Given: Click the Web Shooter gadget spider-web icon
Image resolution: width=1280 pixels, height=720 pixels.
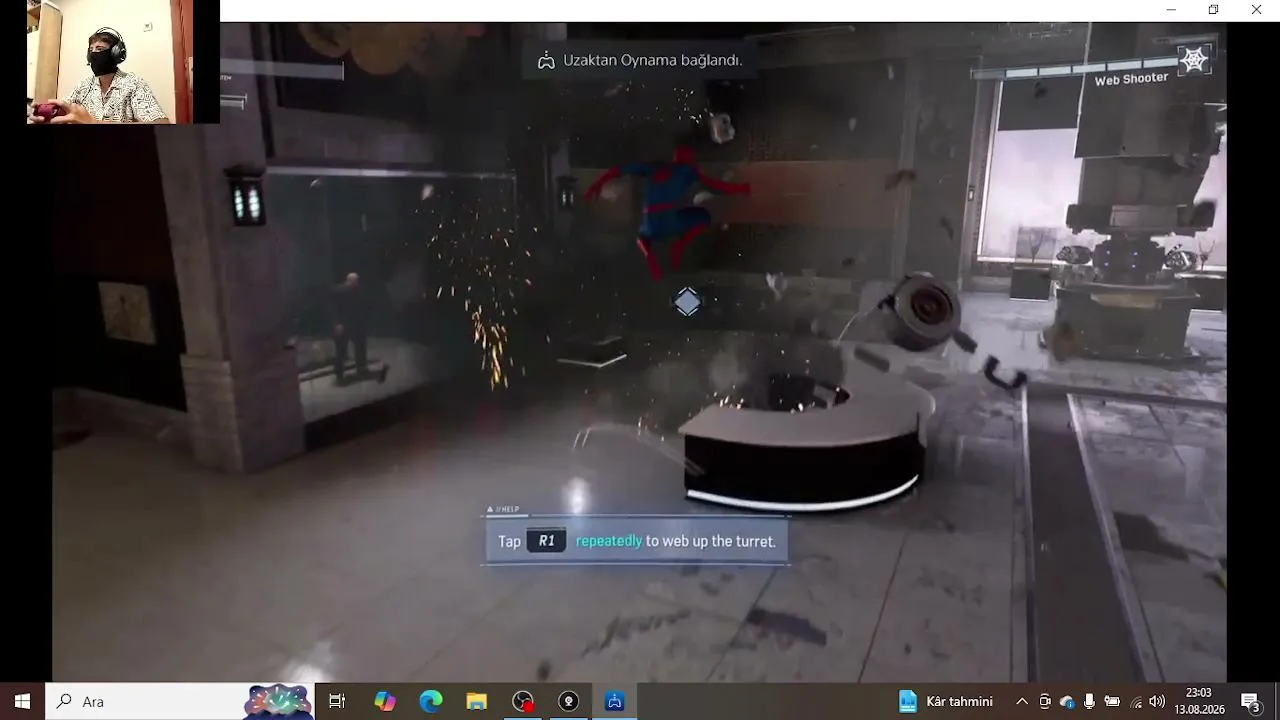Looking at the screenshot, I should tap(1194, 60).
